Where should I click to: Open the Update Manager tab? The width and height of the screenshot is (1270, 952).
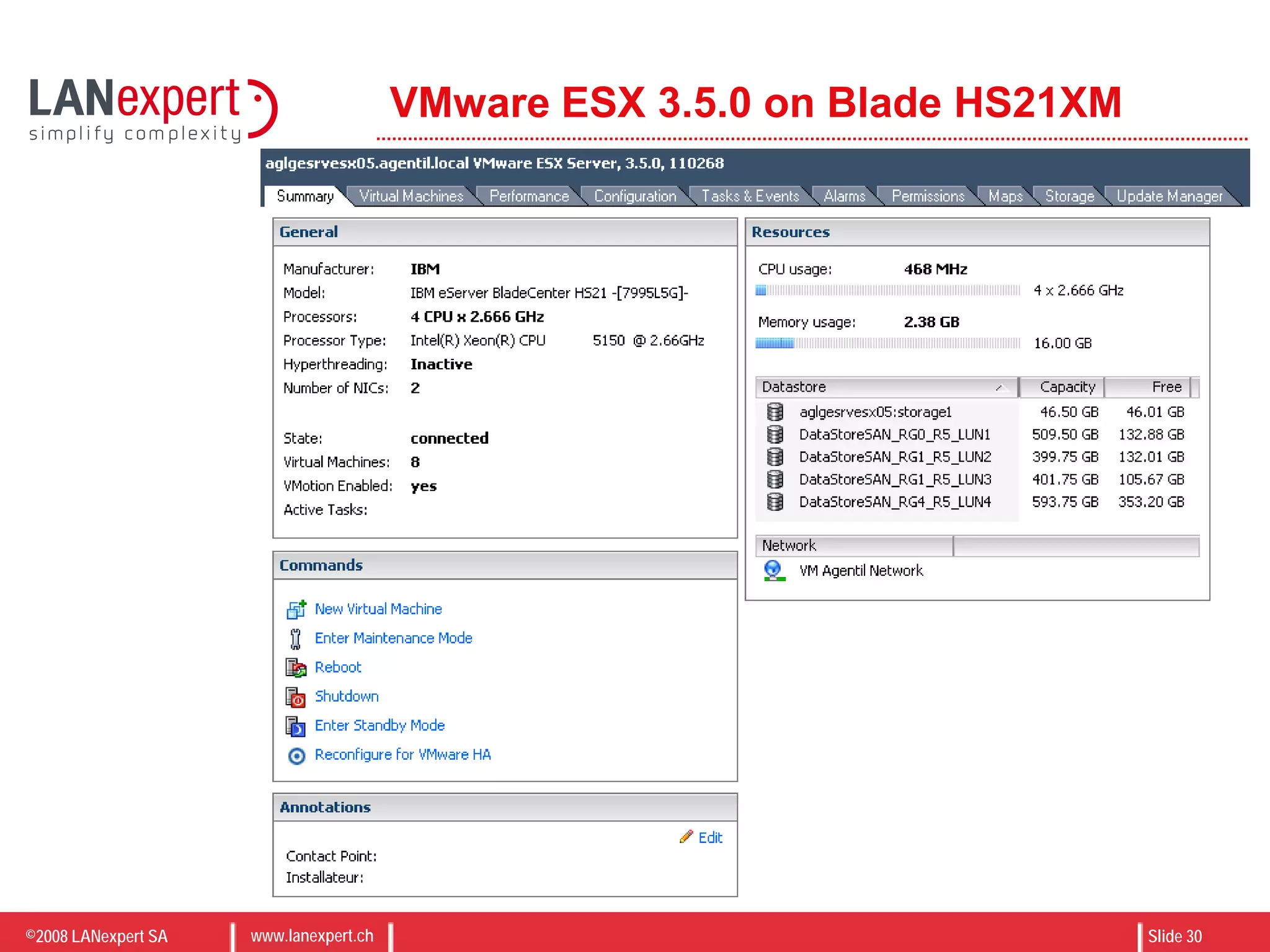(1170, 196)
